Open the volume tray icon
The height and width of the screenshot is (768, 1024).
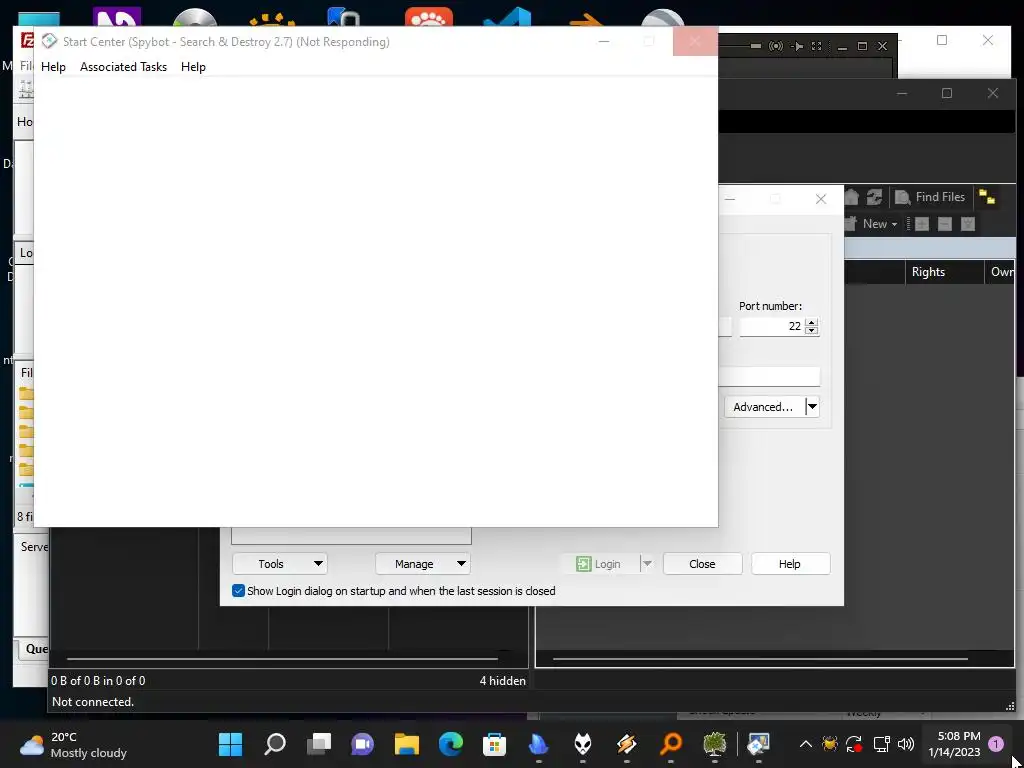(x=906, y=744)
